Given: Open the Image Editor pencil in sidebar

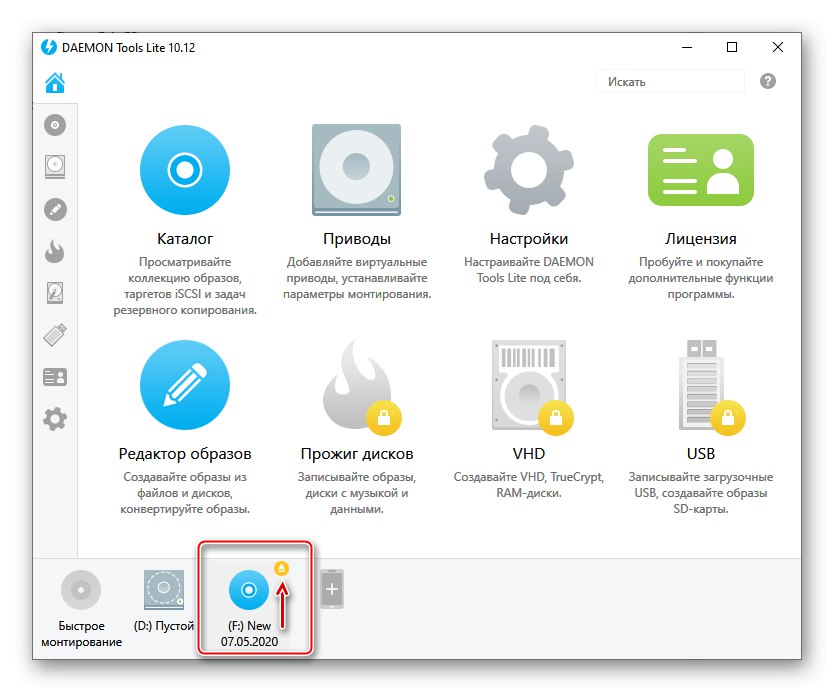Looking at the screenshot, I should 55,210.
